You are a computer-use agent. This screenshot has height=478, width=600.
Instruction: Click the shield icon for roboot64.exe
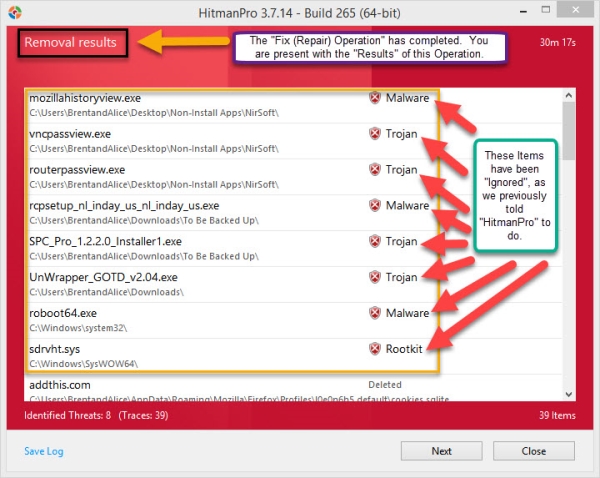click(375, 313)
